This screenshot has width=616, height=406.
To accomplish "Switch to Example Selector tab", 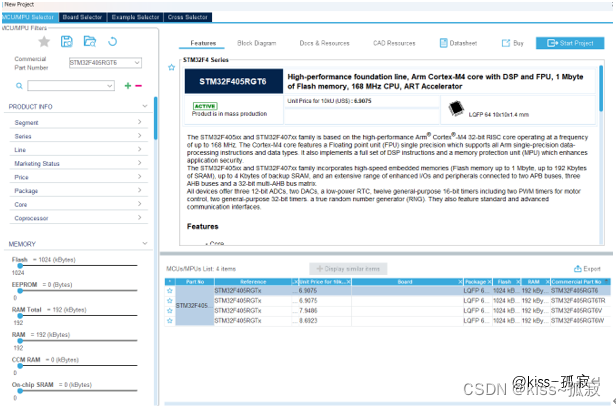I will pyautogui.click(x=135, y=17).
